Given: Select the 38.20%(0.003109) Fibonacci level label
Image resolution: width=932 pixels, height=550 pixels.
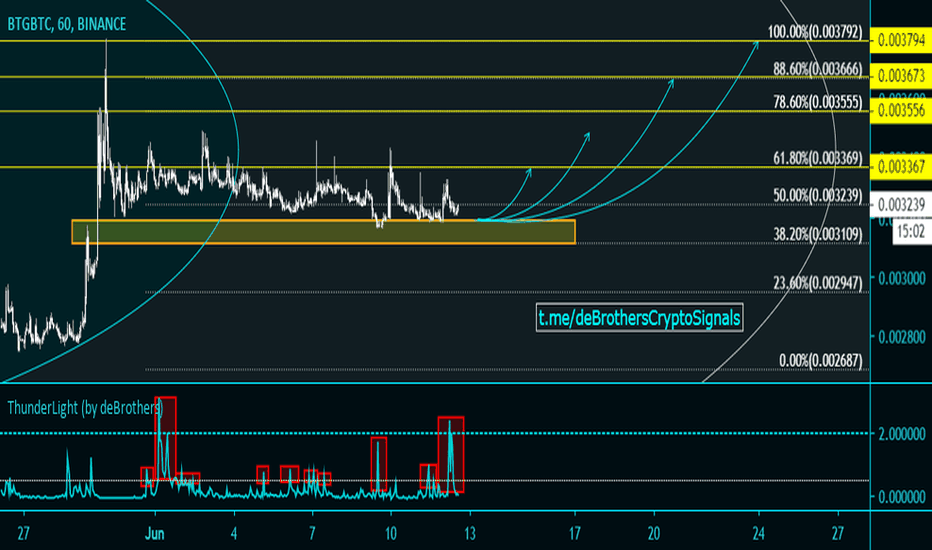Looking at the screenshot, I should pos(817,235).
